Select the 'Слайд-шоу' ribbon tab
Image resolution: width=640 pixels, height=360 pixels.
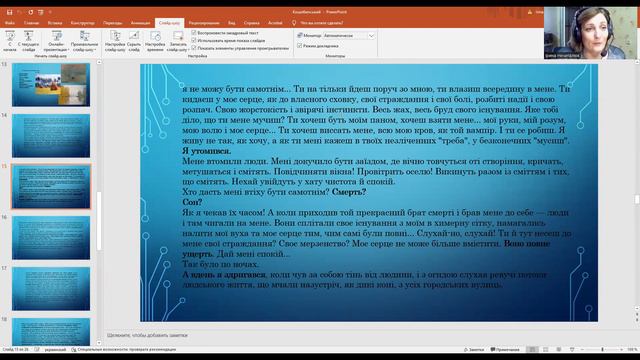(x=169, y=23)
